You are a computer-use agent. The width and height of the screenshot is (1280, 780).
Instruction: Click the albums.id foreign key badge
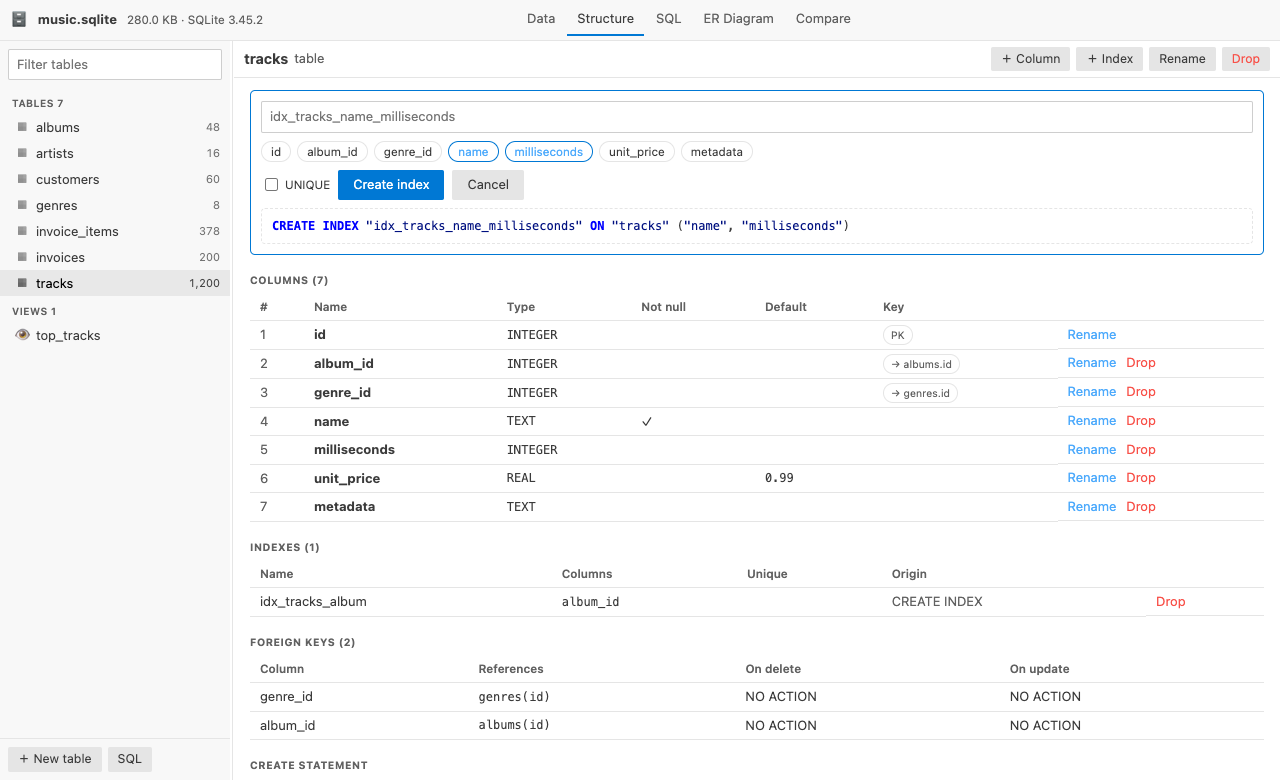tap(921, 364)
